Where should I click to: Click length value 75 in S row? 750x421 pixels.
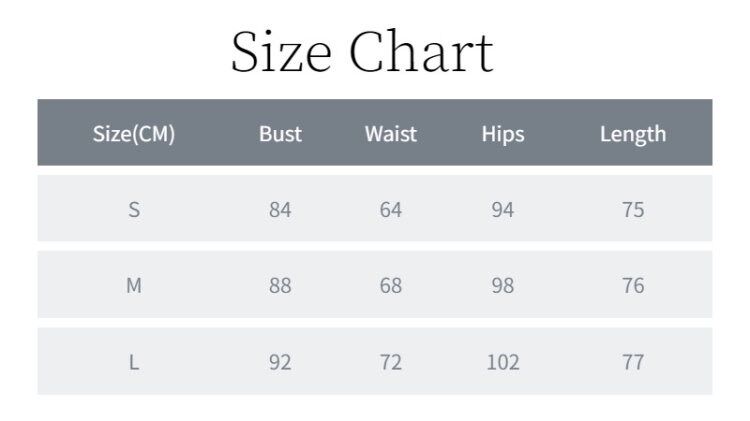pyautogui.click(x=633, y=210)
